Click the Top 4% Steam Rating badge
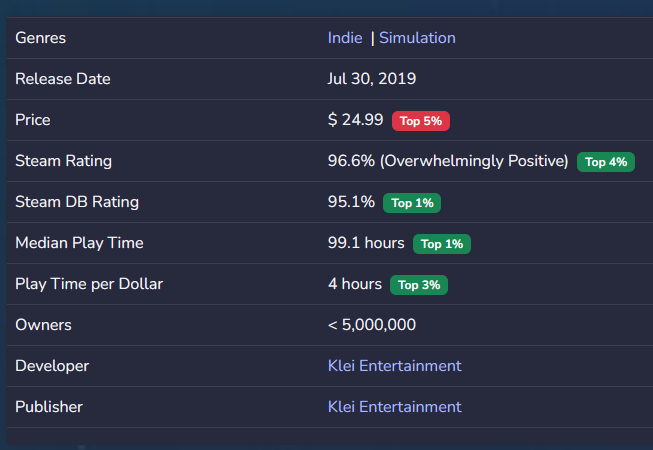 click(x=606, y=162)
